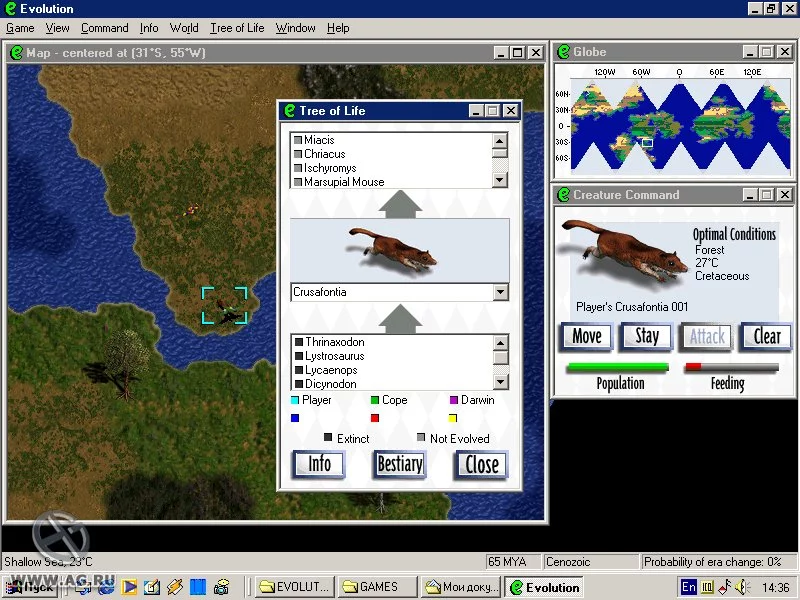Open the EVOLUT... folder taskbar button
This screenshot has width=800, height=600.
coord(295,587)
